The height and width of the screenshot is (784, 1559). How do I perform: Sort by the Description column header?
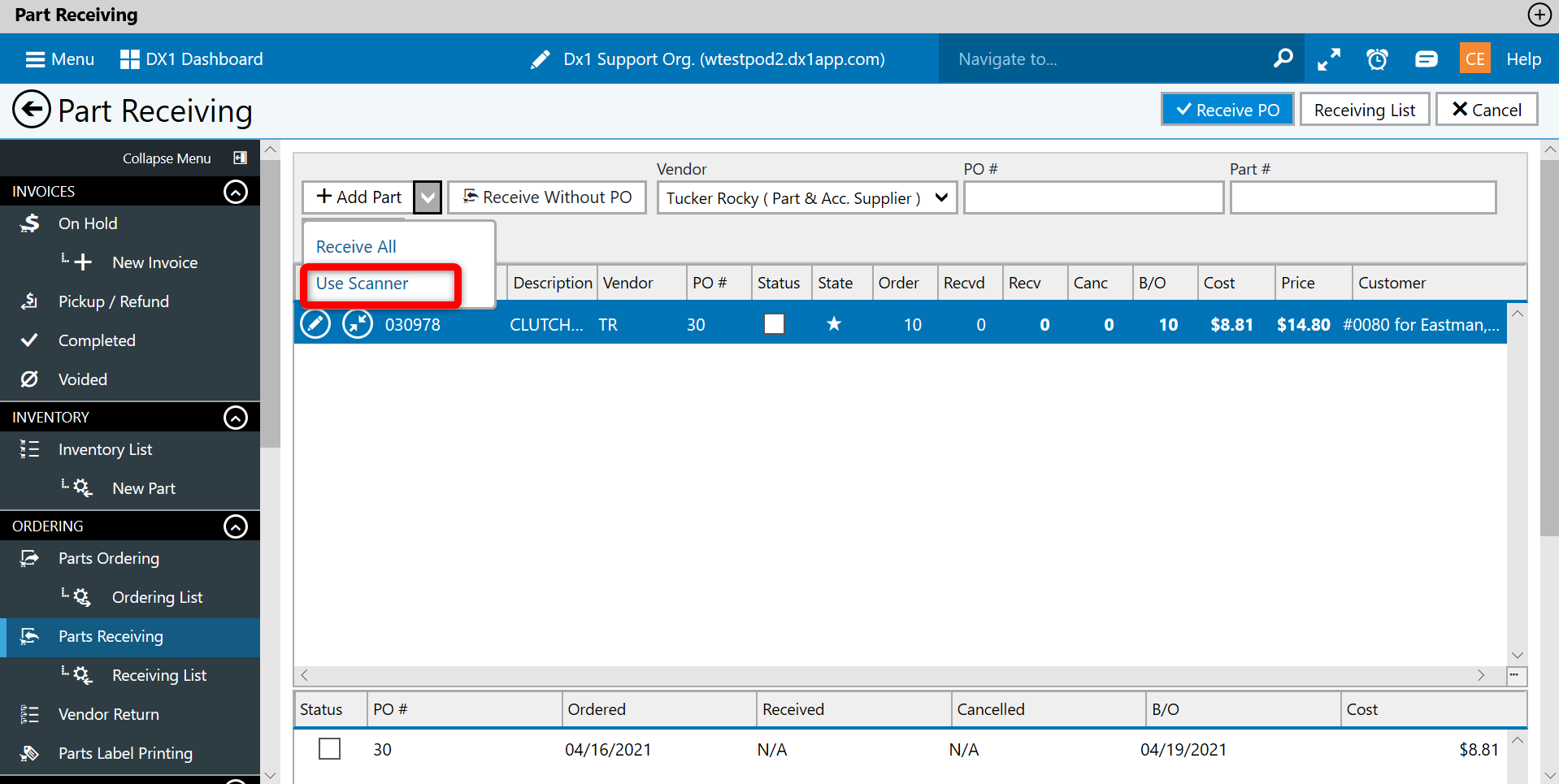(553, 283)
